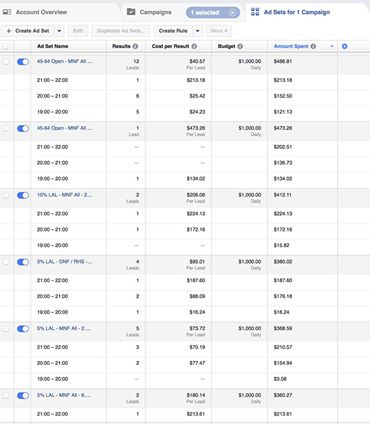Click the info icon beside Cost per Result
This screenshot has width=370, height=424.
click(194, 46)
